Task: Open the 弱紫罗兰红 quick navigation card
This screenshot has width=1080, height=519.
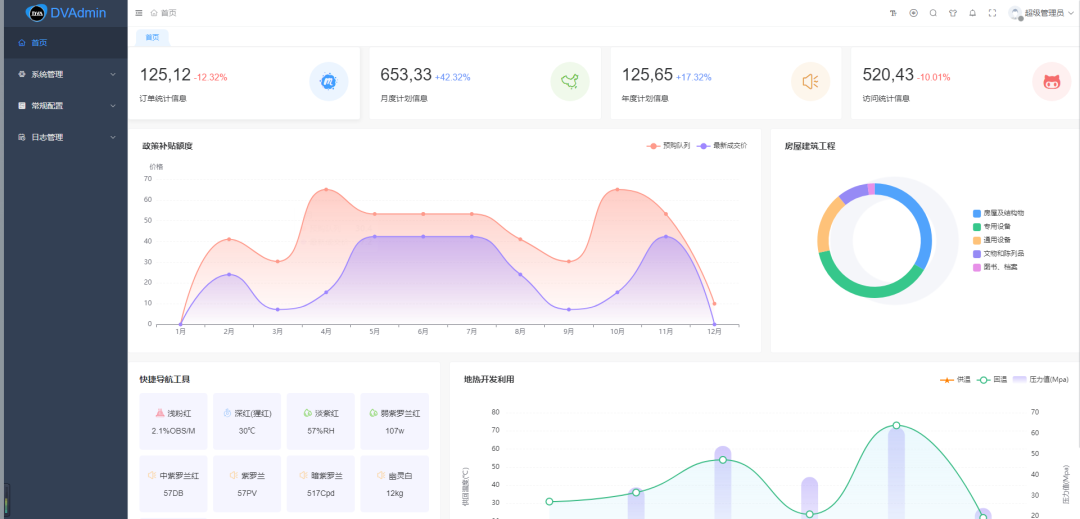Action: pos(395,421)
